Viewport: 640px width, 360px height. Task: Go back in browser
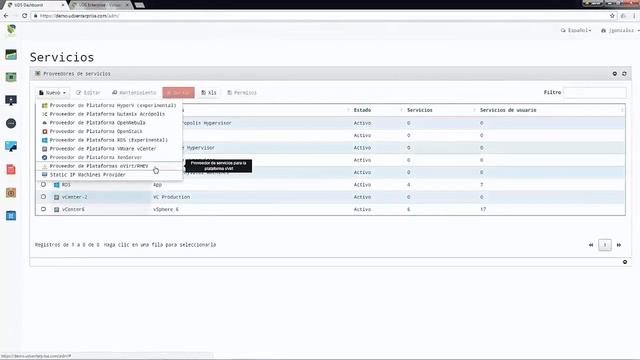[6, 16]
